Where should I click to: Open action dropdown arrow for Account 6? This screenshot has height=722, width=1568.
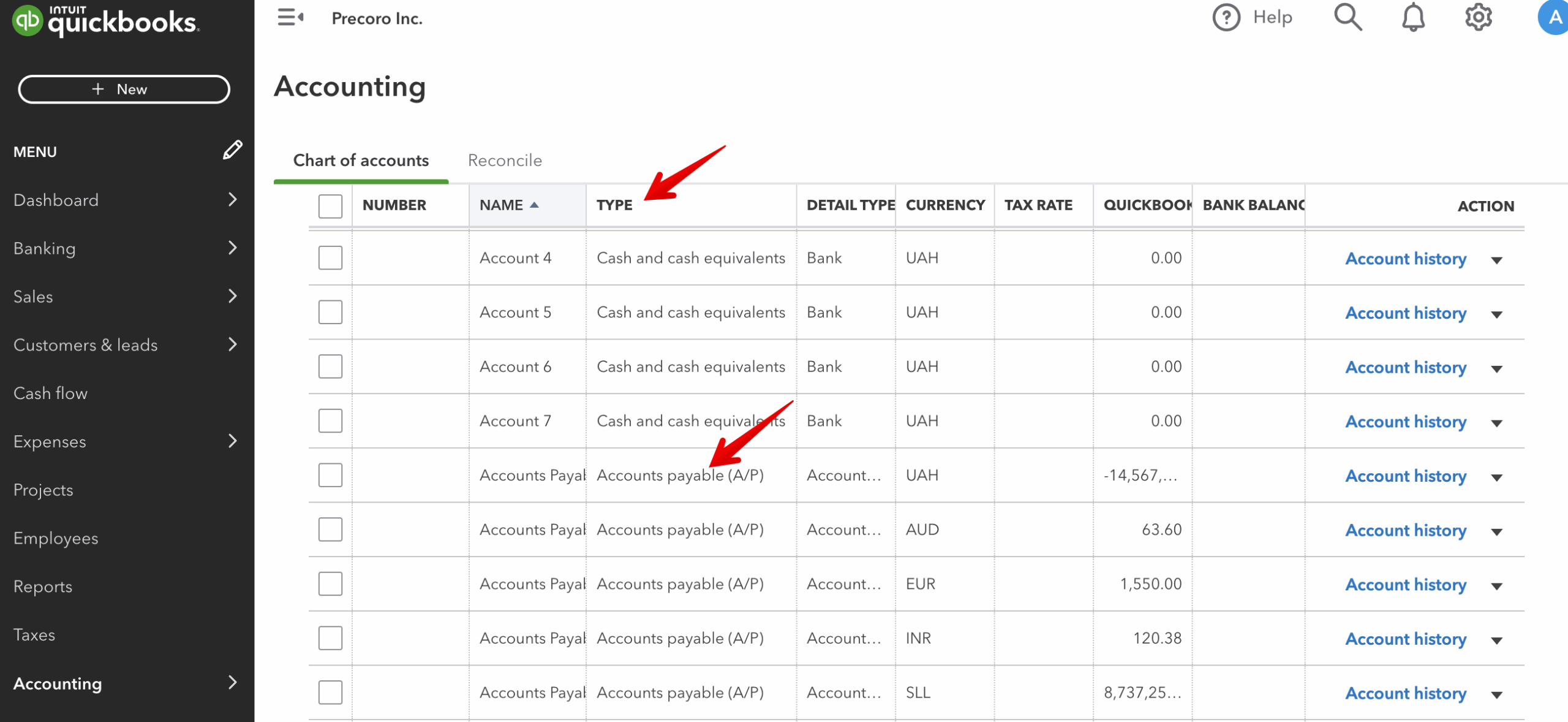point(1496,369)
